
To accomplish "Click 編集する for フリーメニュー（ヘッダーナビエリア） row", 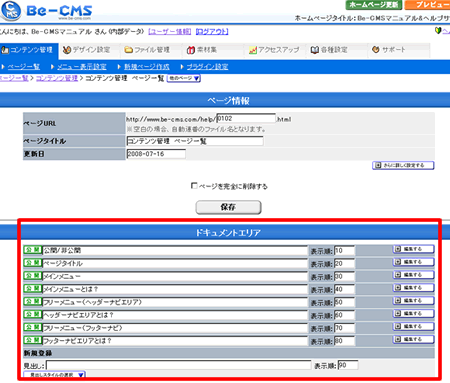I will tap(413, 301).
